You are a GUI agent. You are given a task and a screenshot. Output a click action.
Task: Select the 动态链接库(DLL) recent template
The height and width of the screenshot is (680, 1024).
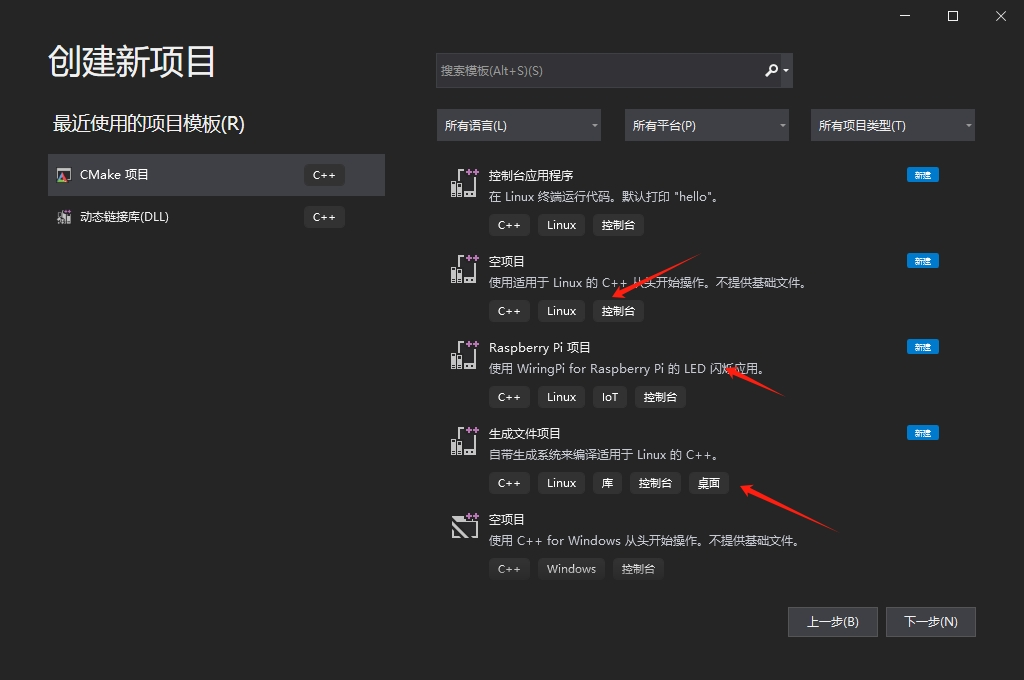216,217
